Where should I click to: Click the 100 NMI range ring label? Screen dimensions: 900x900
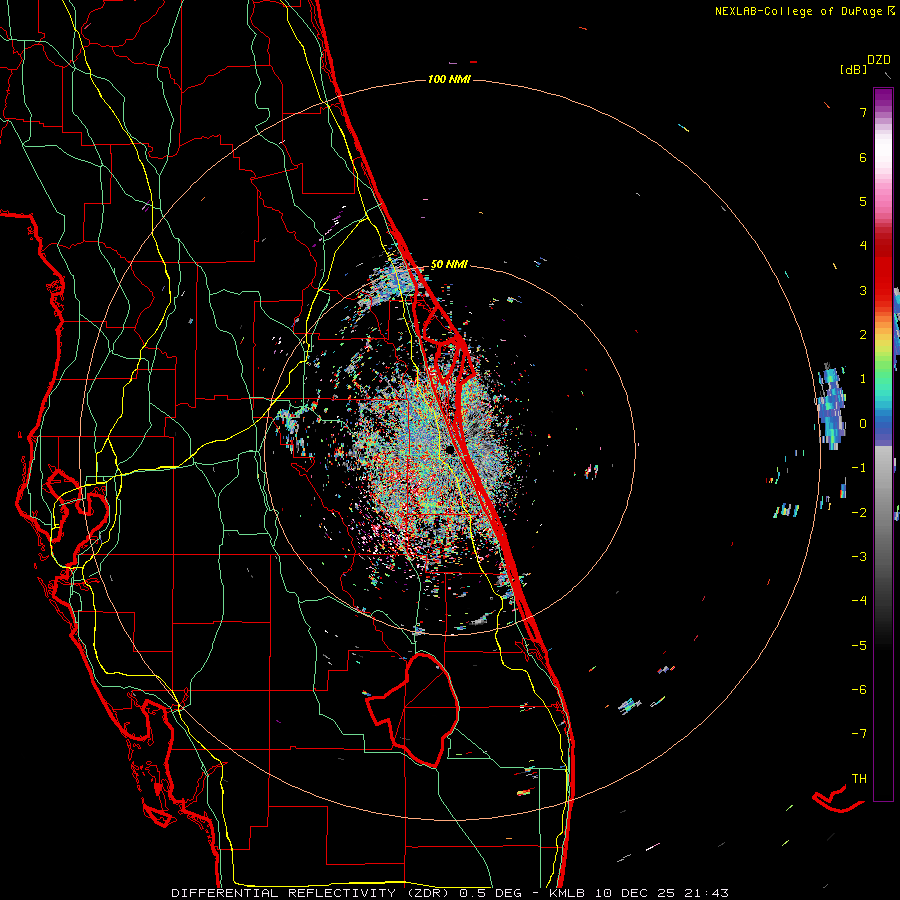click(x=449, y=79)
